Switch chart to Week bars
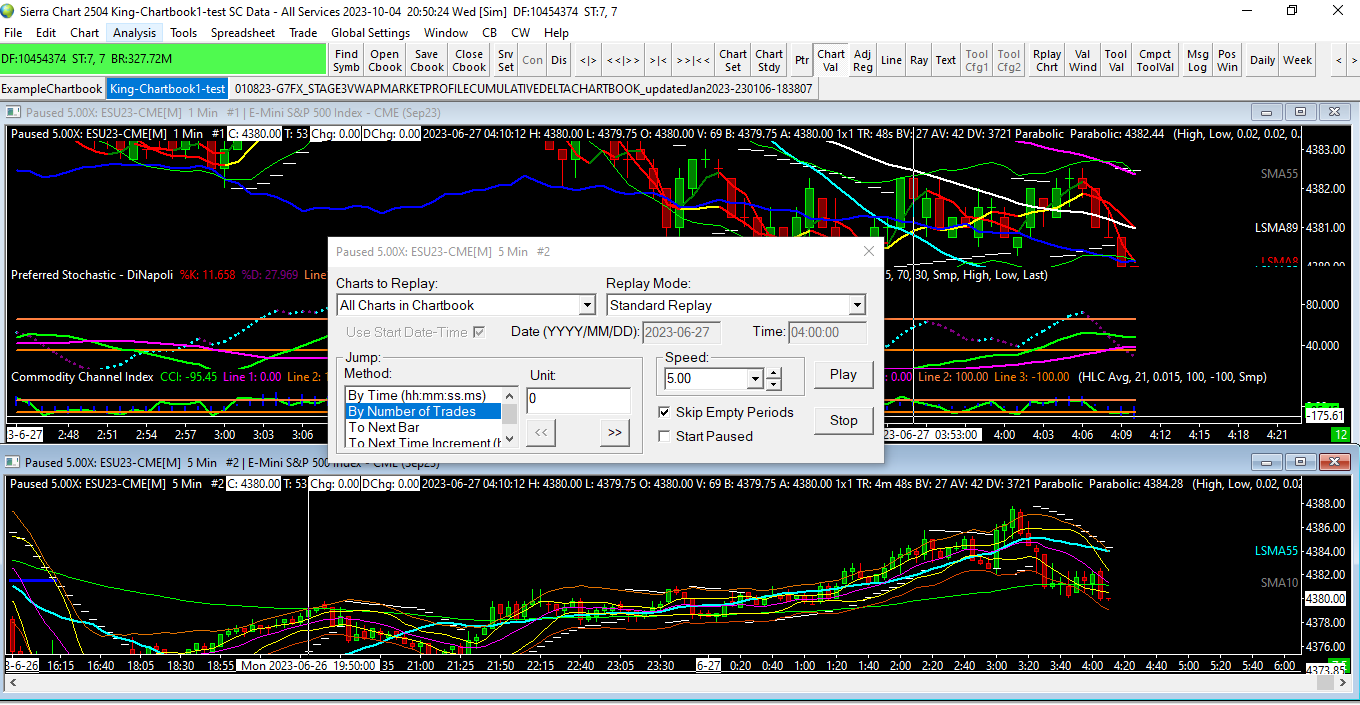The width and height of the screenshot is (1360, 705). [1297, 60]
